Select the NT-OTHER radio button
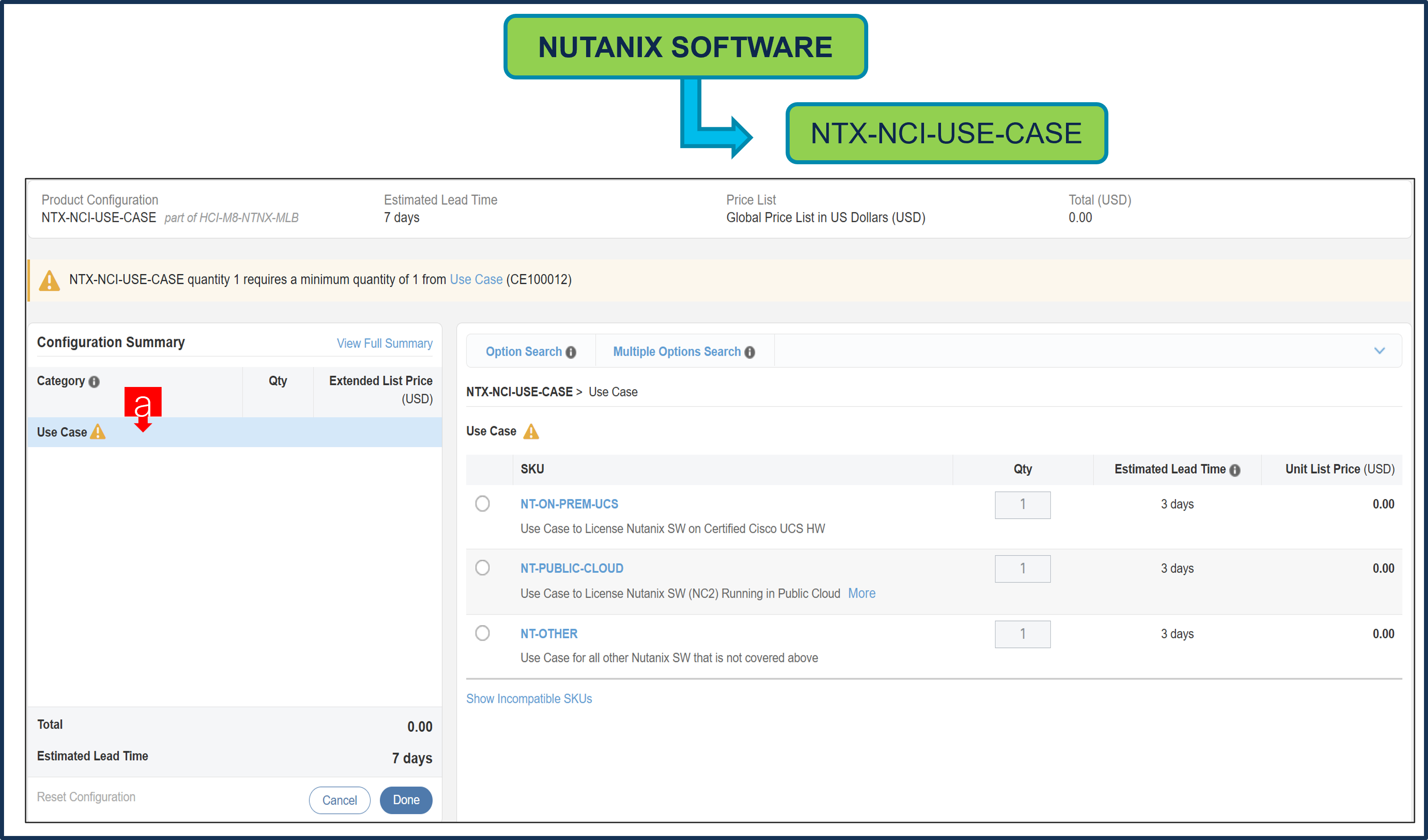1428x840 pixels. click(x=482, y=633)
